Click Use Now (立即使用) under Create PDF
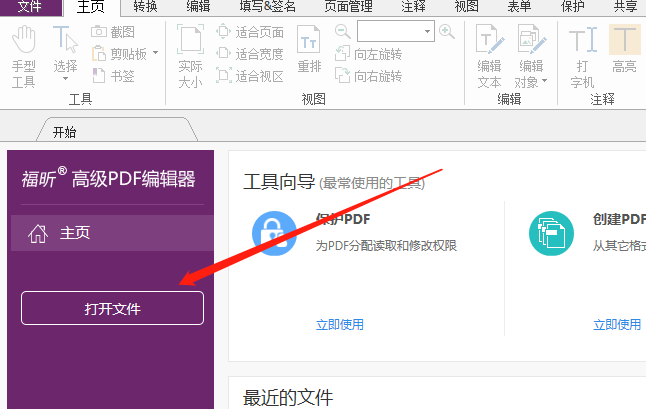 tap(617, 325)
